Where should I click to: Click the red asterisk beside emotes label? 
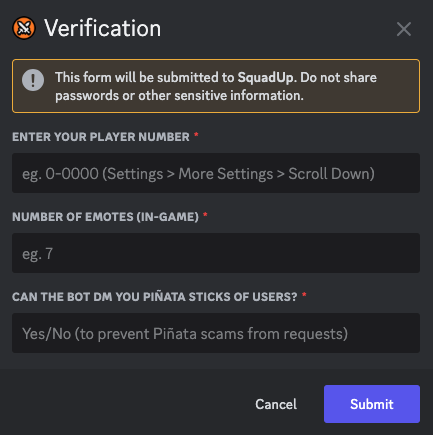click(205, 215)
